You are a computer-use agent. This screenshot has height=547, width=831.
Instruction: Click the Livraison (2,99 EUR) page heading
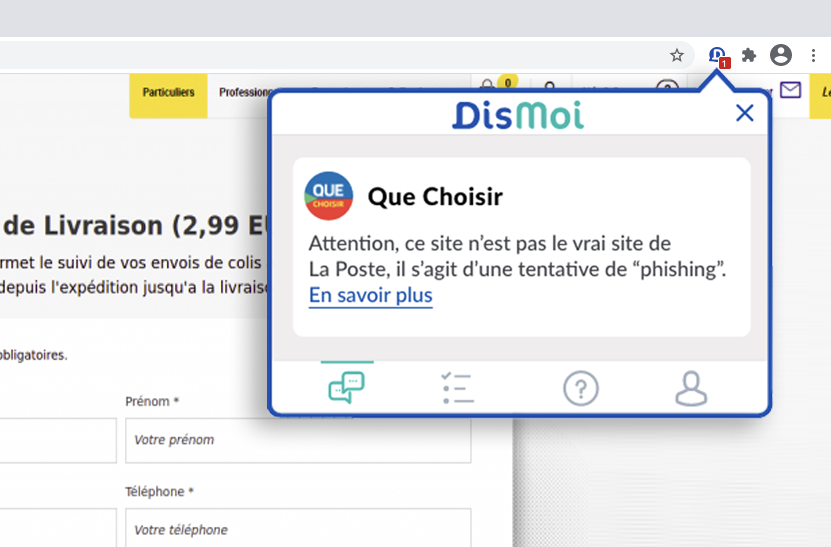[x=135, y=226]
